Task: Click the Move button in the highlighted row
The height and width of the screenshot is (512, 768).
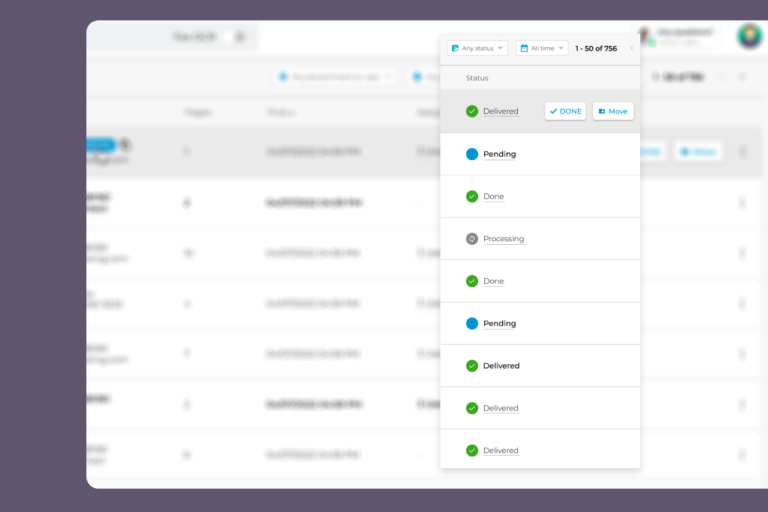Action: (612, 111)
